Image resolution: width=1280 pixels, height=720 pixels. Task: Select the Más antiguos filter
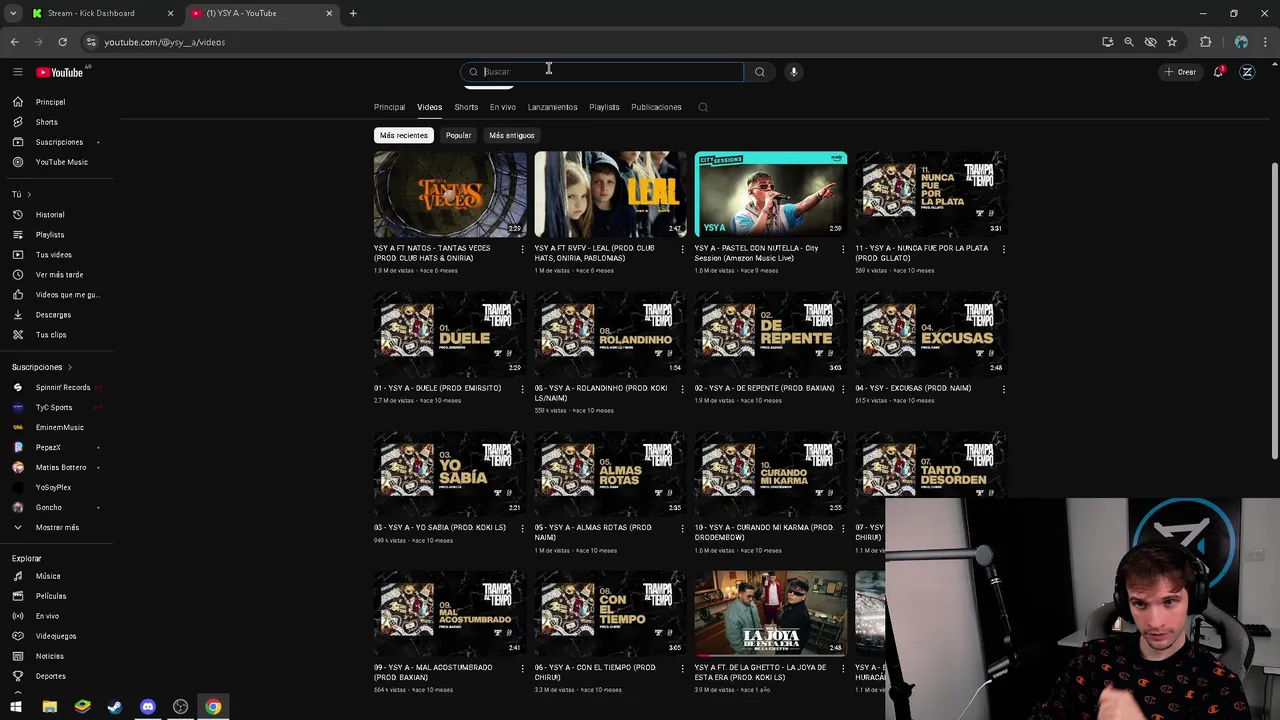[x=511, y=135]
